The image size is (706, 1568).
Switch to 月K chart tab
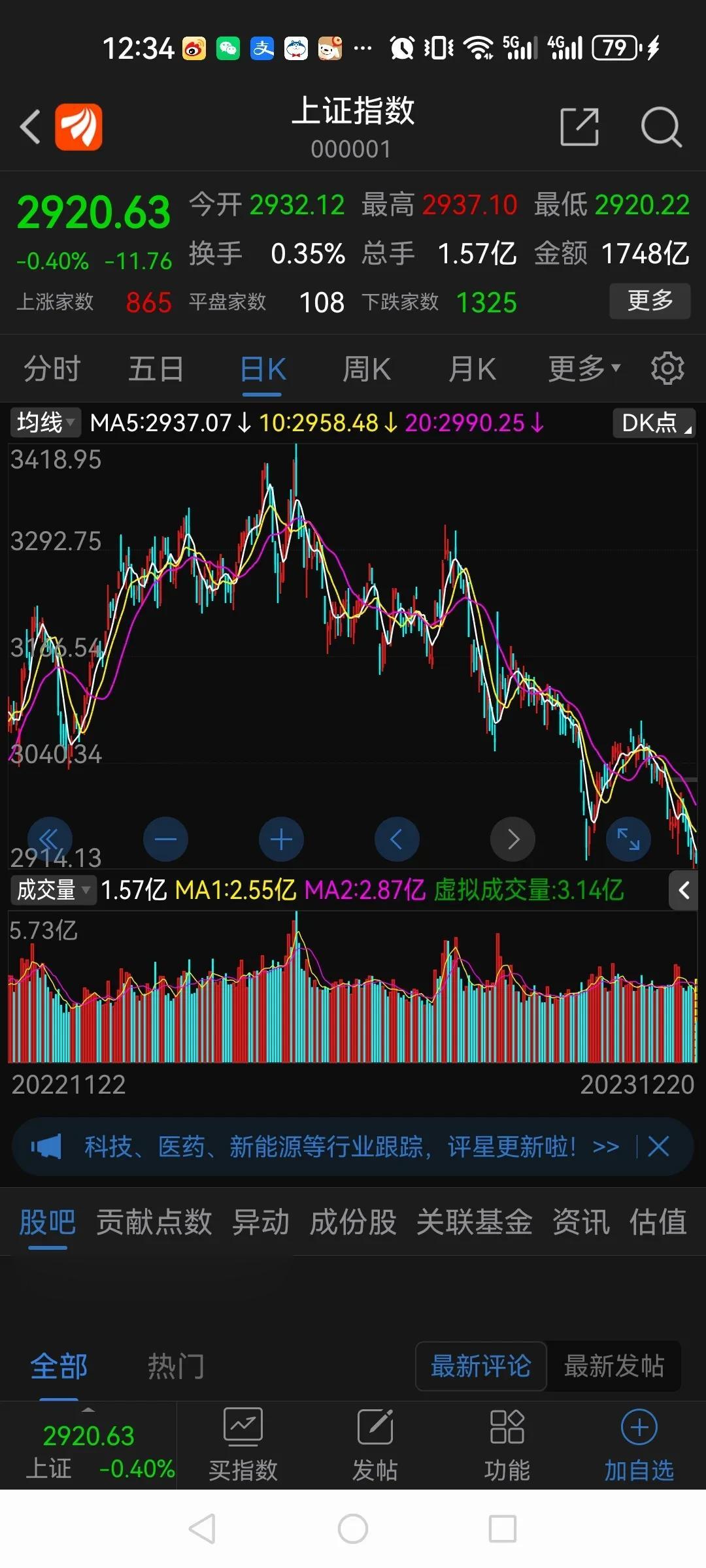click(x=472, y=368)
